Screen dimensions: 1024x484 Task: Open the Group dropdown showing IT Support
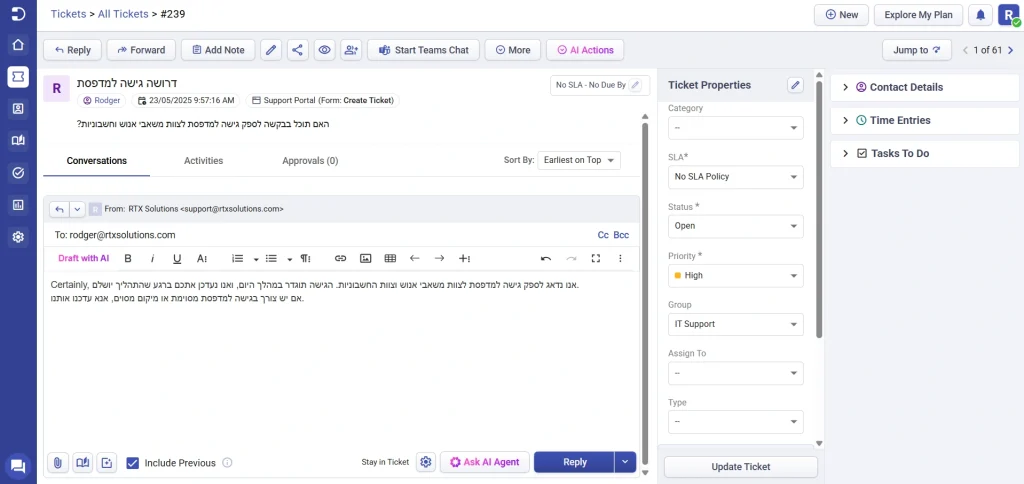(735, 324)
